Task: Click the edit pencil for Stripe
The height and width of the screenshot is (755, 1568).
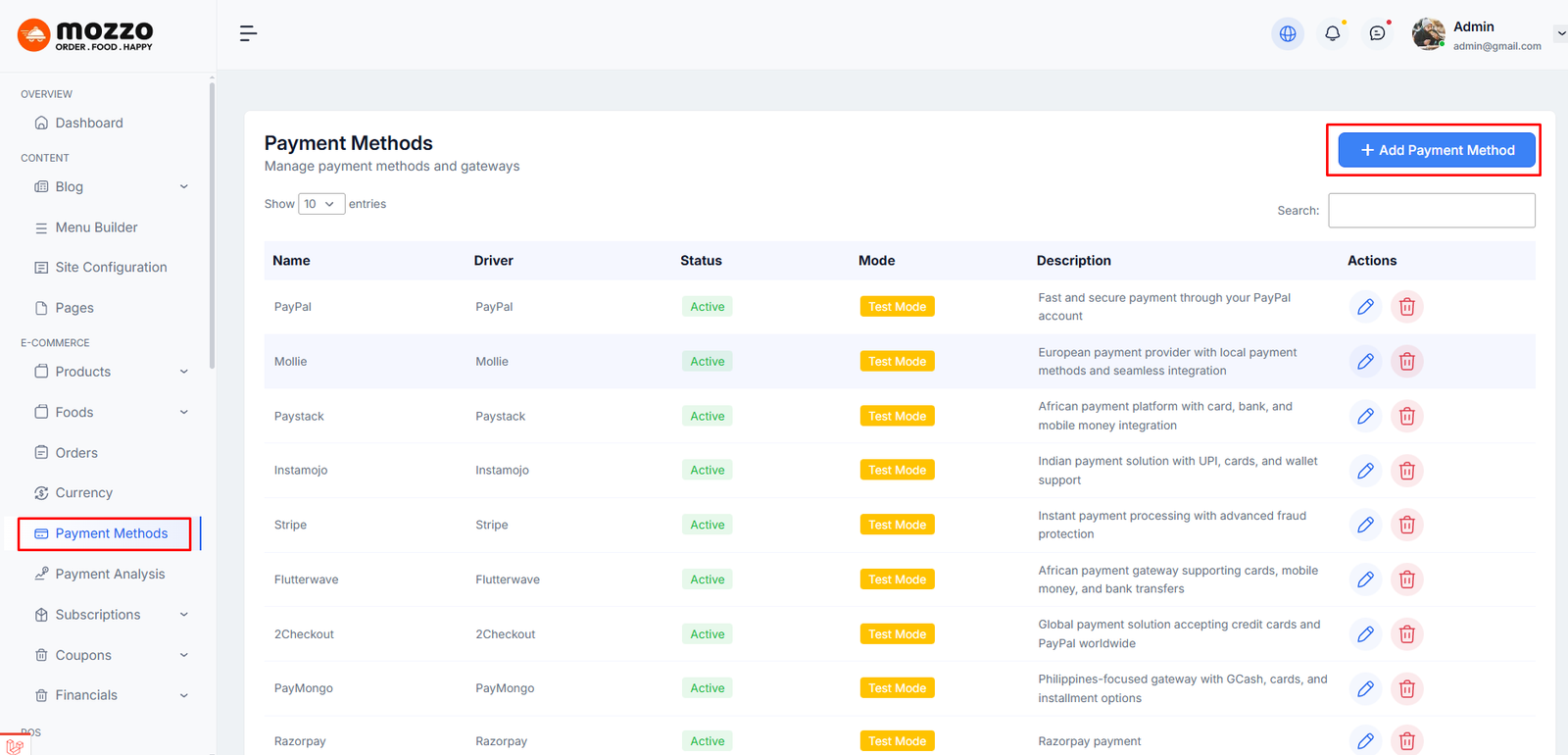Action: 1365,526
